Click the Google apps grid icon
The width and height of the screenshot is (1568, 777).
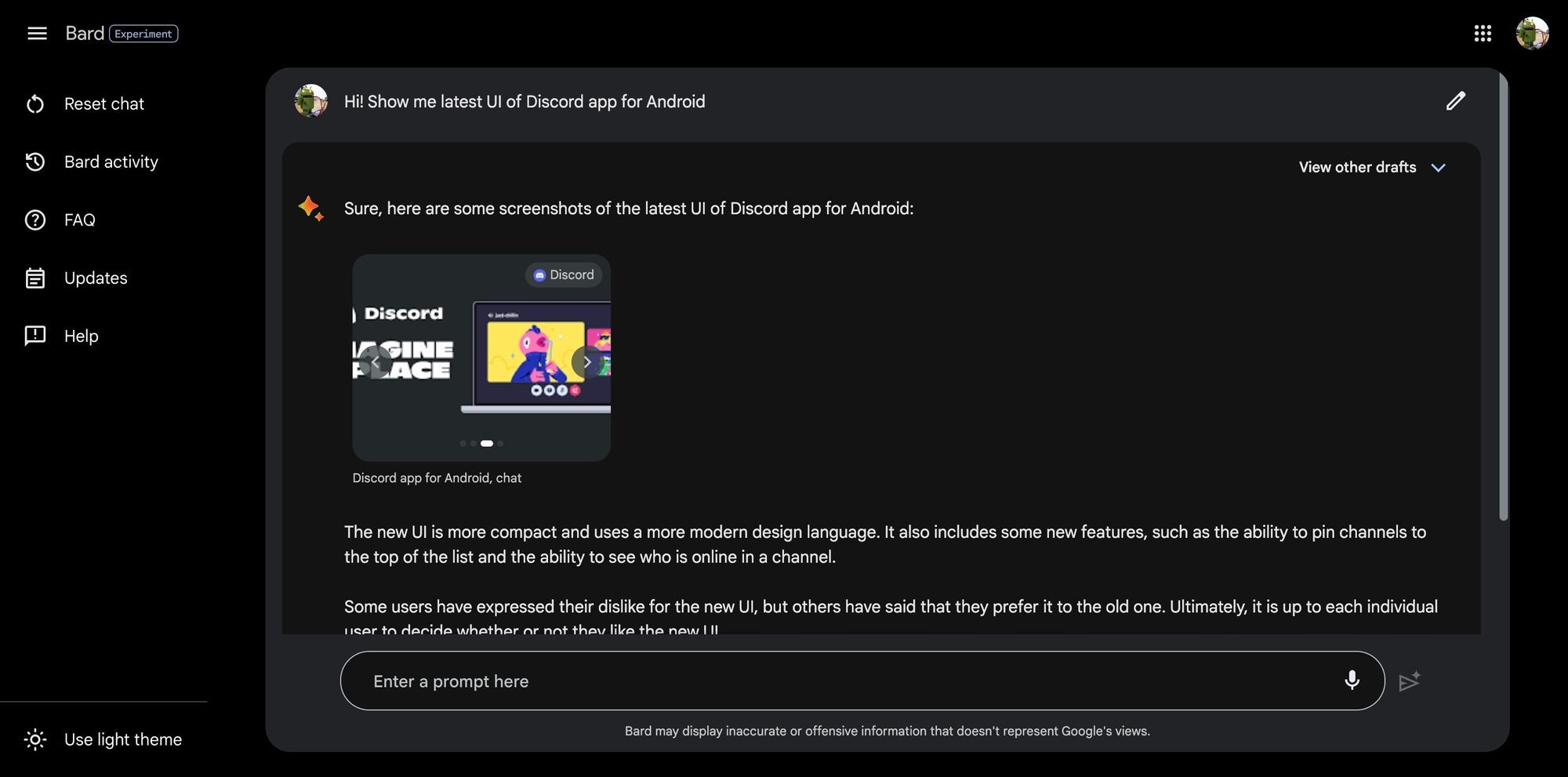pos(1482,34)
